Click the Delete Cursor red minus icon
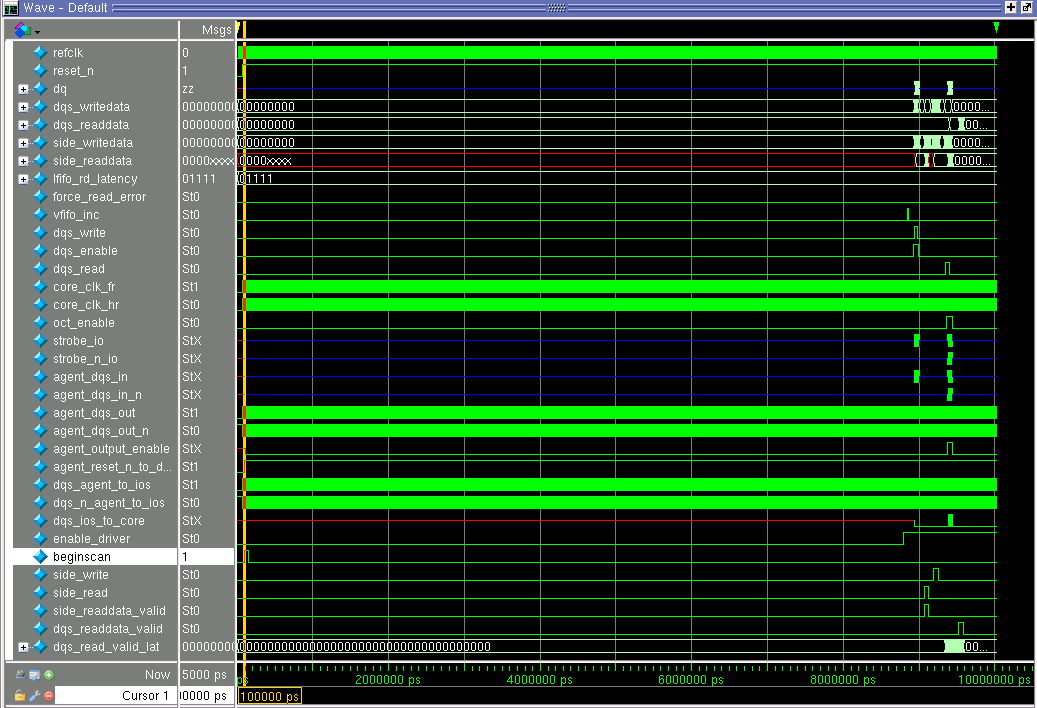Viewport: 1037px width, 708px height. (x=48, y=695)
